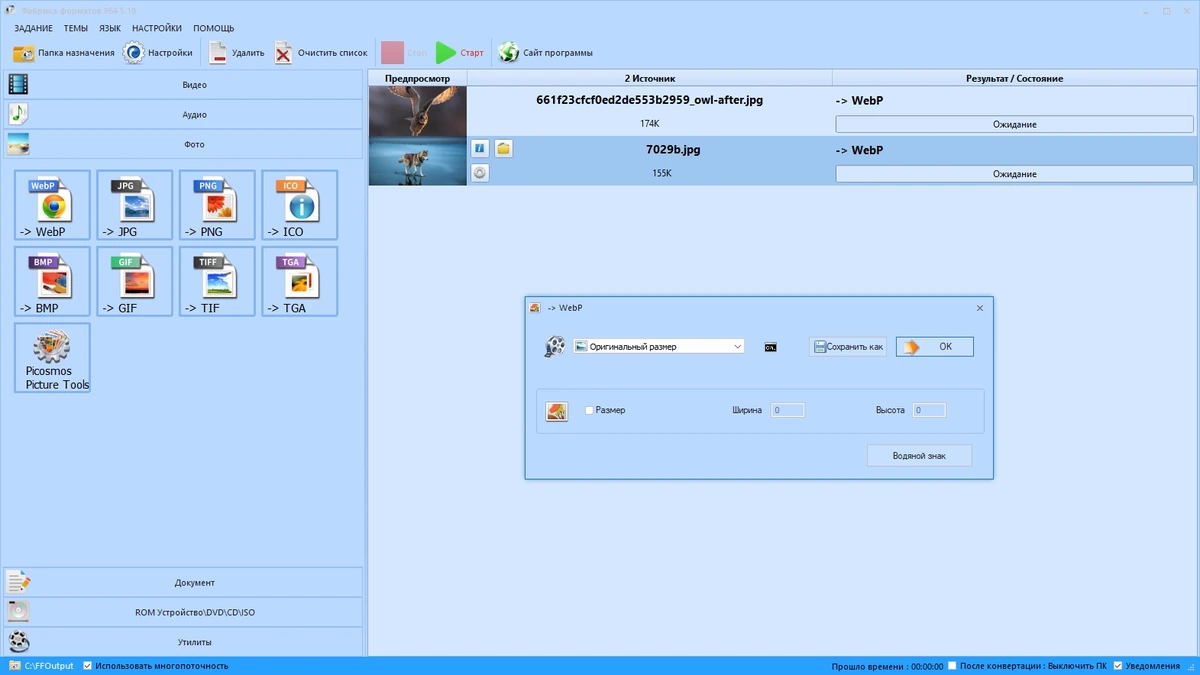Open the НАСТРОЙКИ menu
The image size is (1200, 675).
157,28
